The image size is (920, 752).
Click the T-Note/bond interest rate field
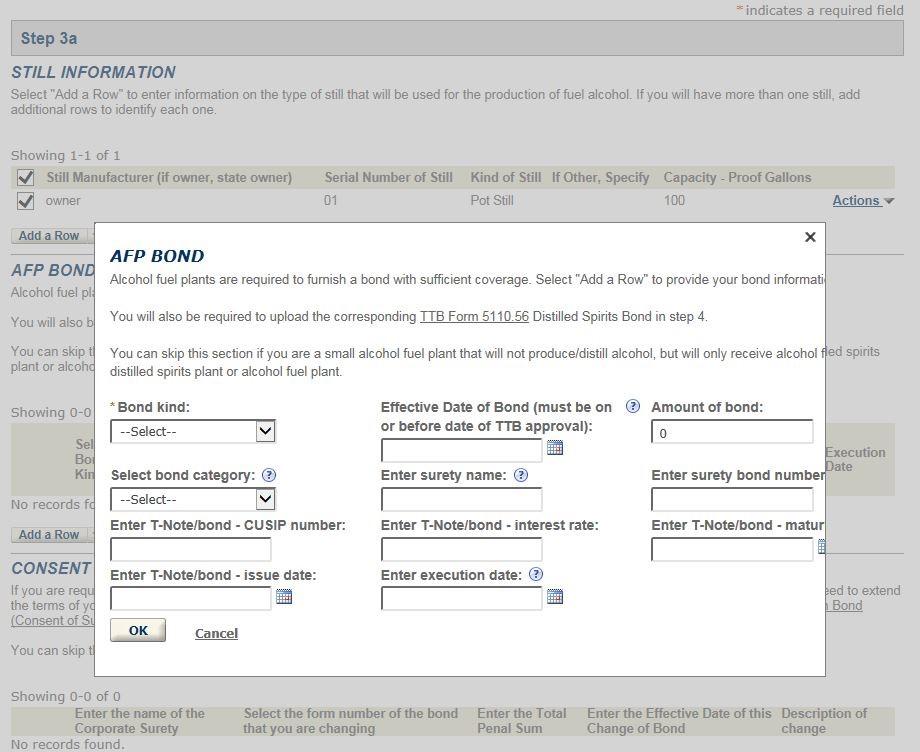point(461,549)
